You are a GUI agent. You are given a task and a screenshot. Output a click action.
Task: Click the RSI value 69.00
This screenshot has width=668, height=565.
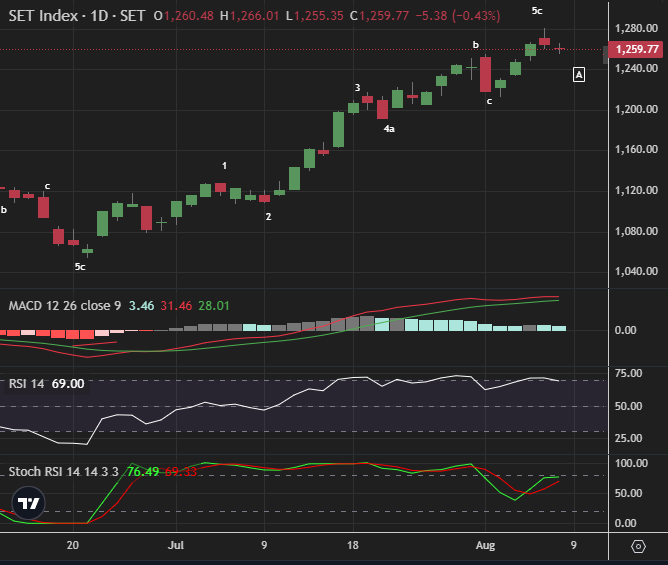tap(68, 383)
